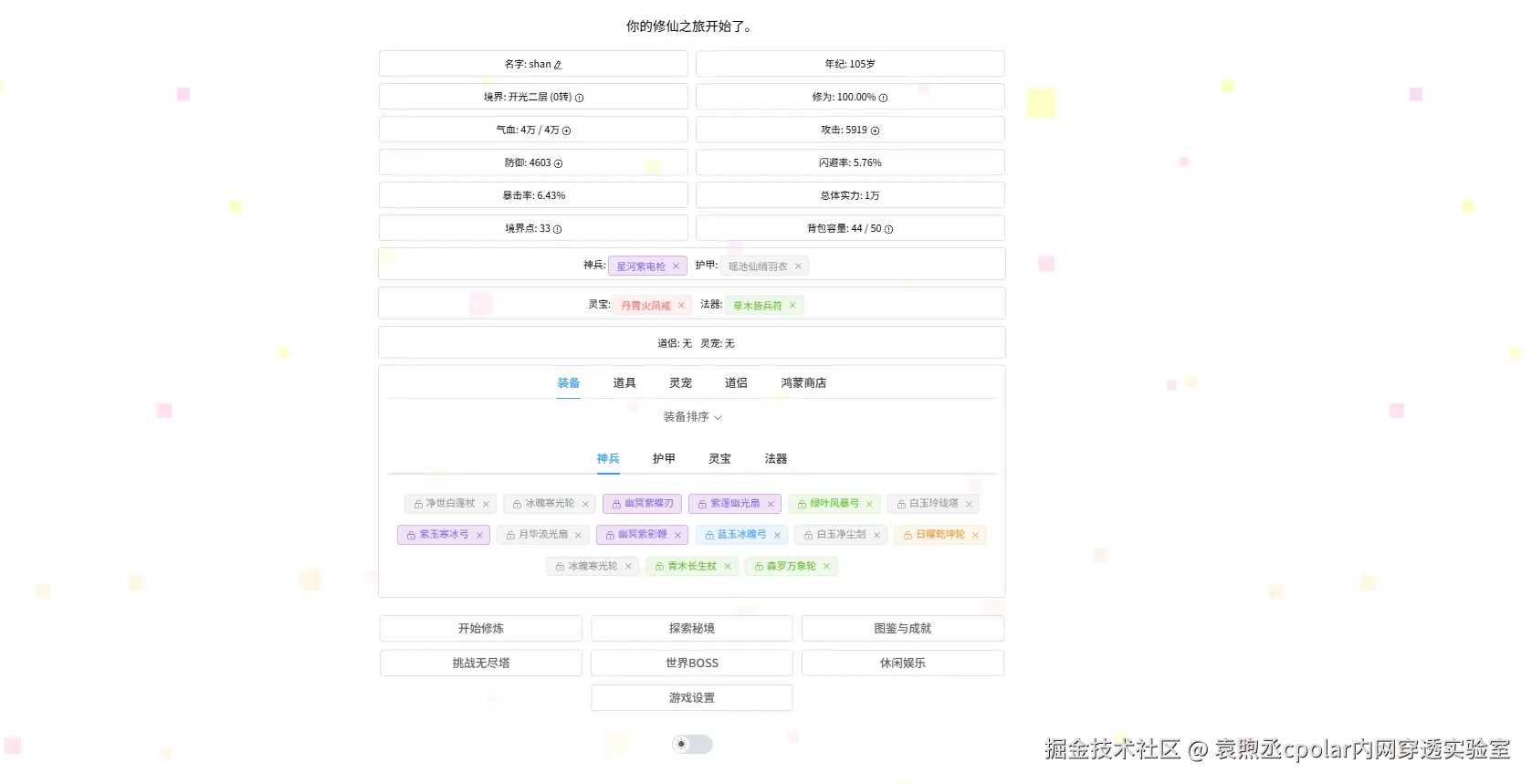Discard 白玉净尘剑 with its X icon

pos(876,535)
